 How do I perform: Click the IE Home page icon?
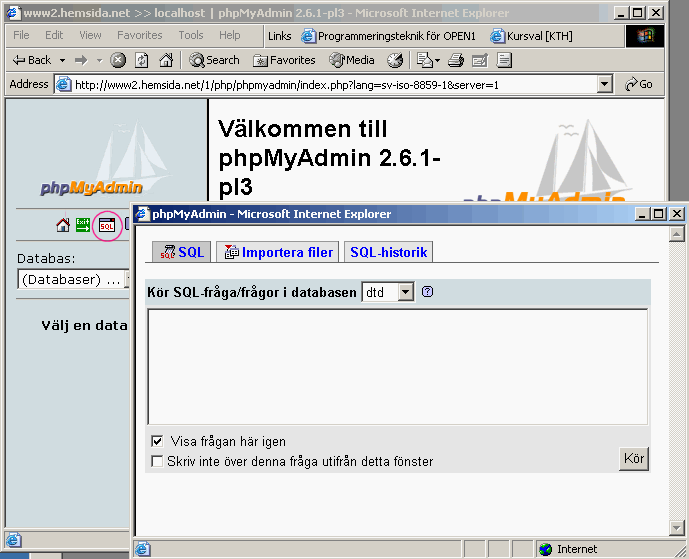pos(166,60)
